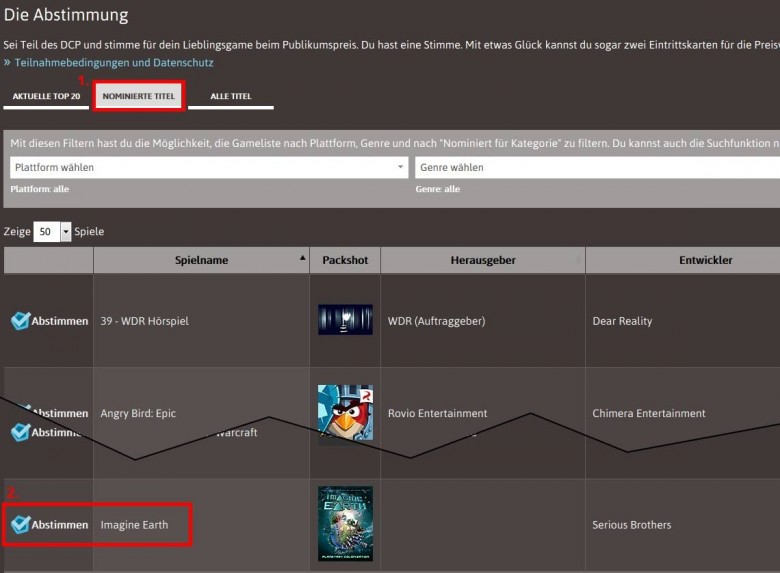This screenshot has height=573, width=780.
Task: Sort table by Herausgeber column
Action: (x=483, y=260)
